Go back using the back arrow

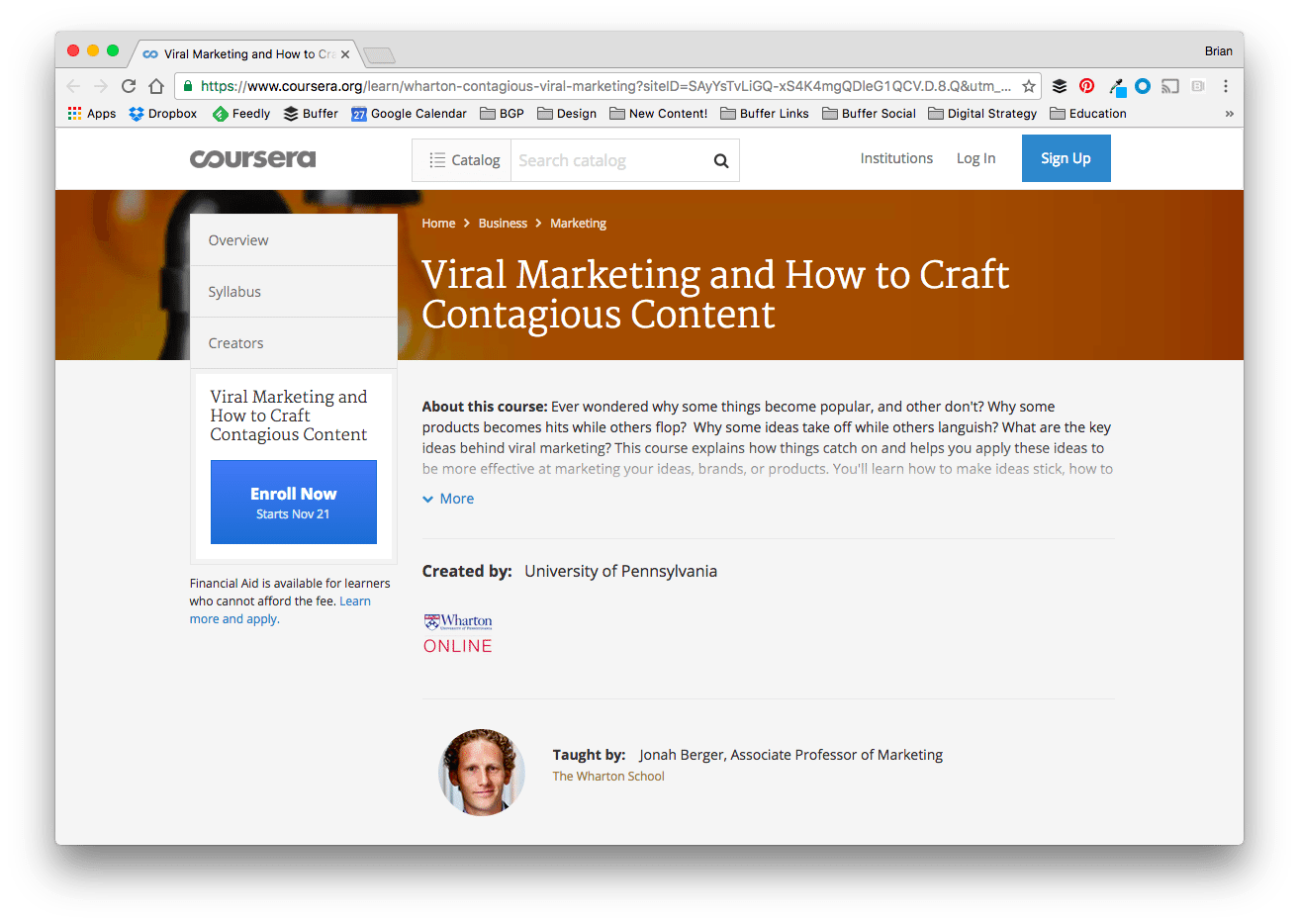73,86
